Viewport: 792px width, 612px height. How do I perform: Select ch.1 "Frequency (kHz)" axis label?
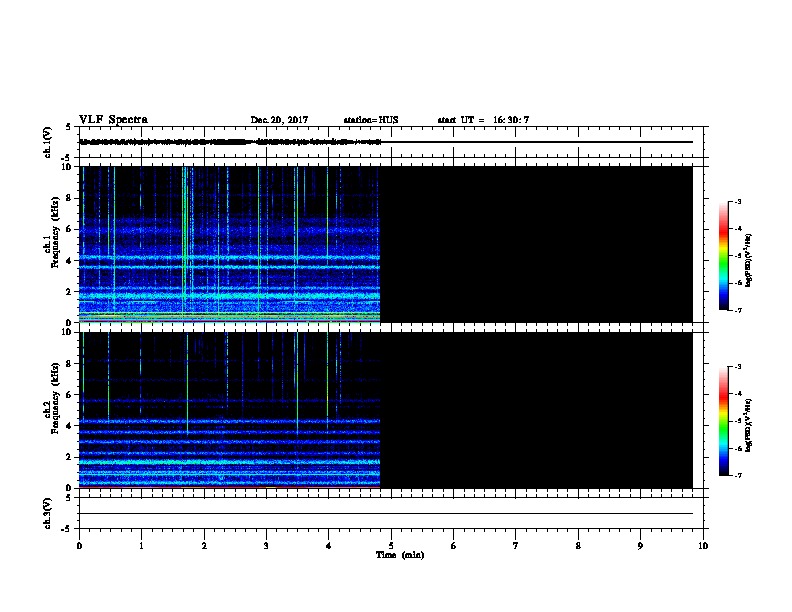tap(55, 232)
